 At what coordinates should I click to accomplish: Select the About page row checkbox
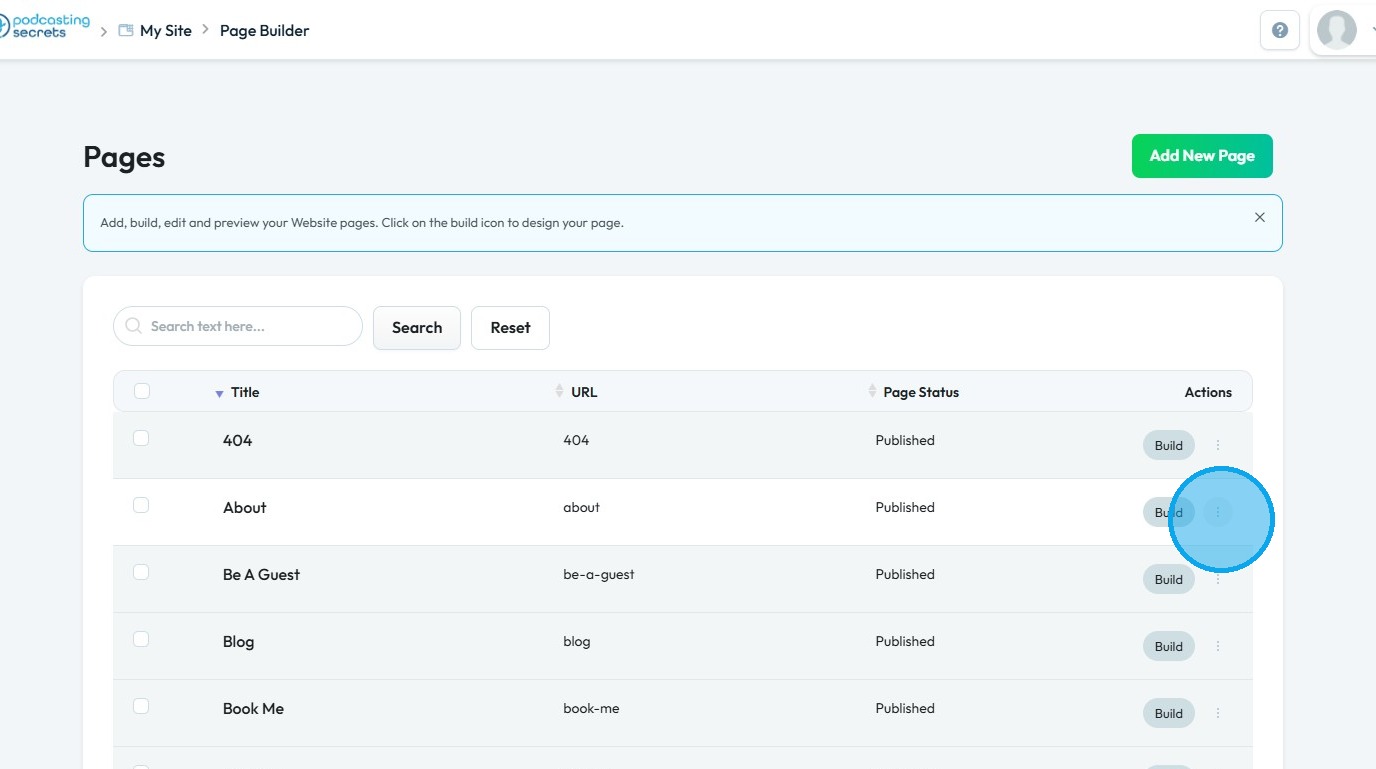pyautogui.click(x=141, y=505)
